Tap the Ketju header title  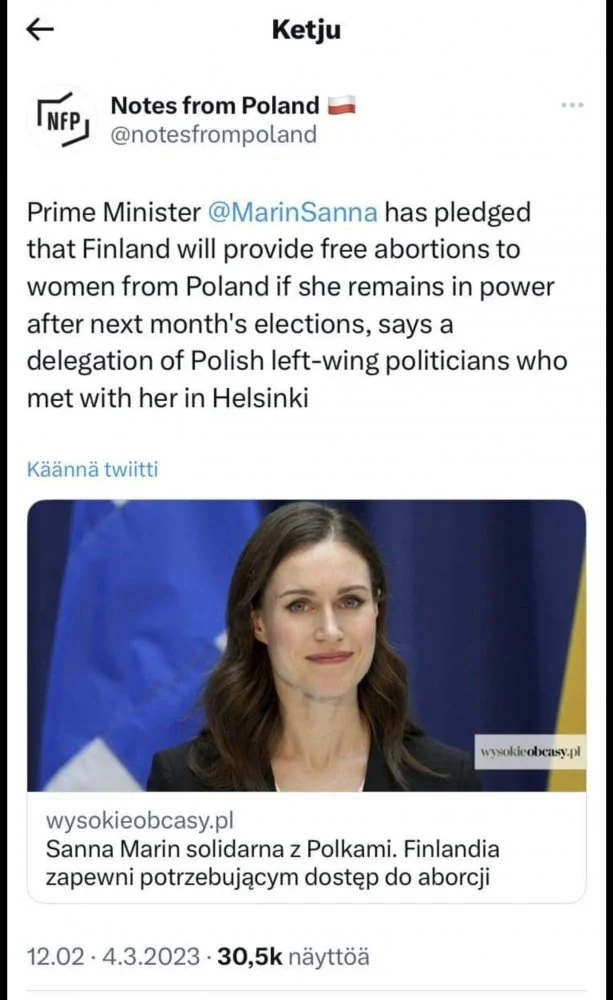point(306,30)
